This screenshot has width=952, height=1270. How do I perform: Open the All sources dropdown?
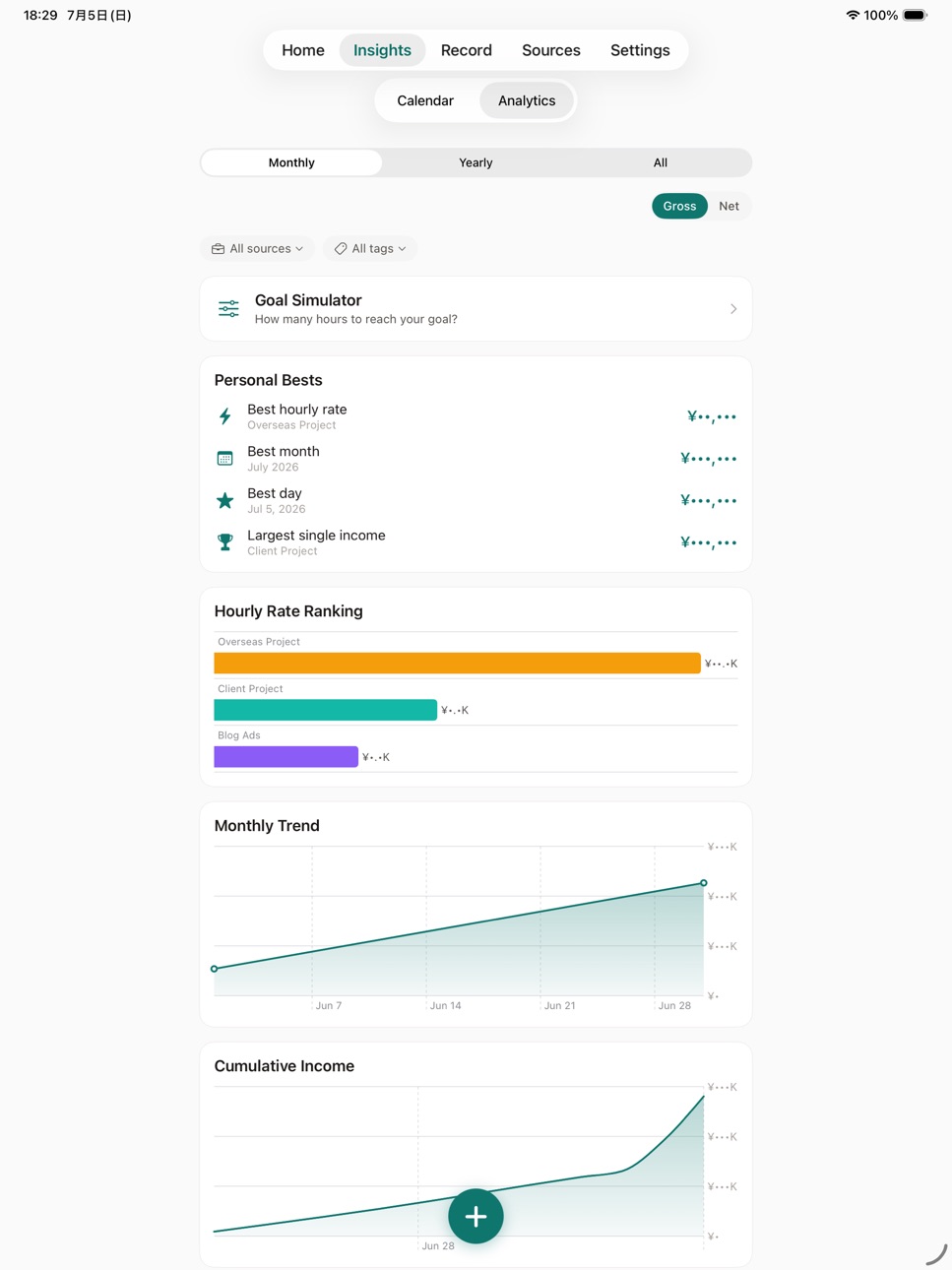click(x=258, y=249)
